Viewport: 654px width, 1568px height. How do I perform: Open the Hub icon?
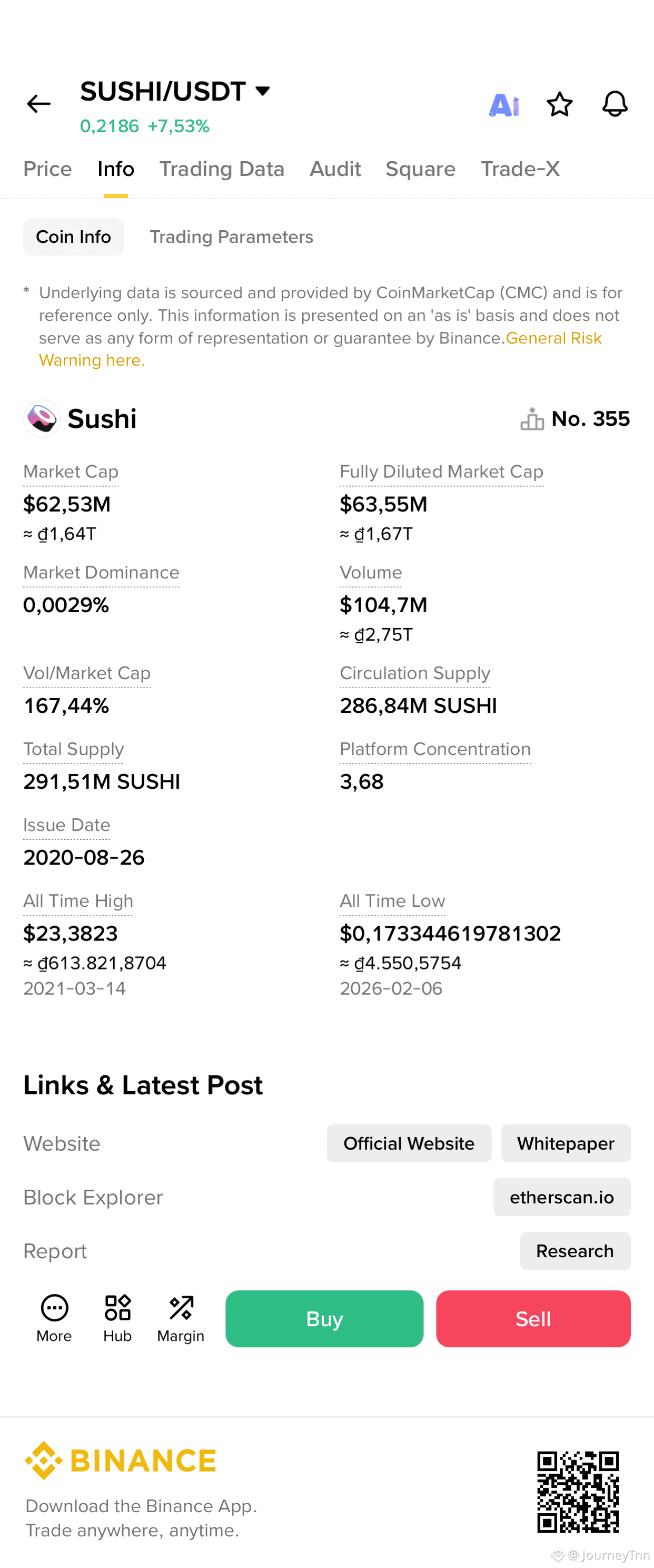117,1318
